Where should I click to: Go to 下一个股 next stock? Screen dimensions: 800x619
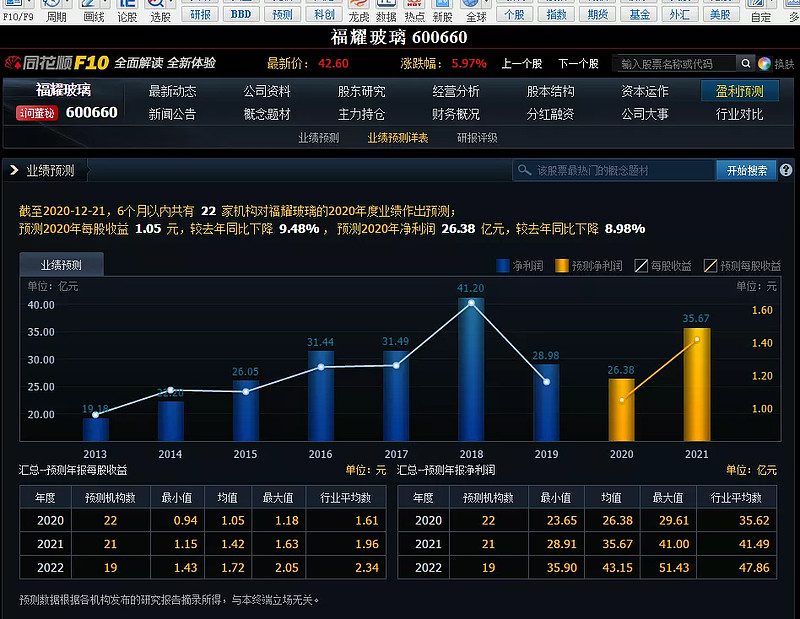coord(578,63)
